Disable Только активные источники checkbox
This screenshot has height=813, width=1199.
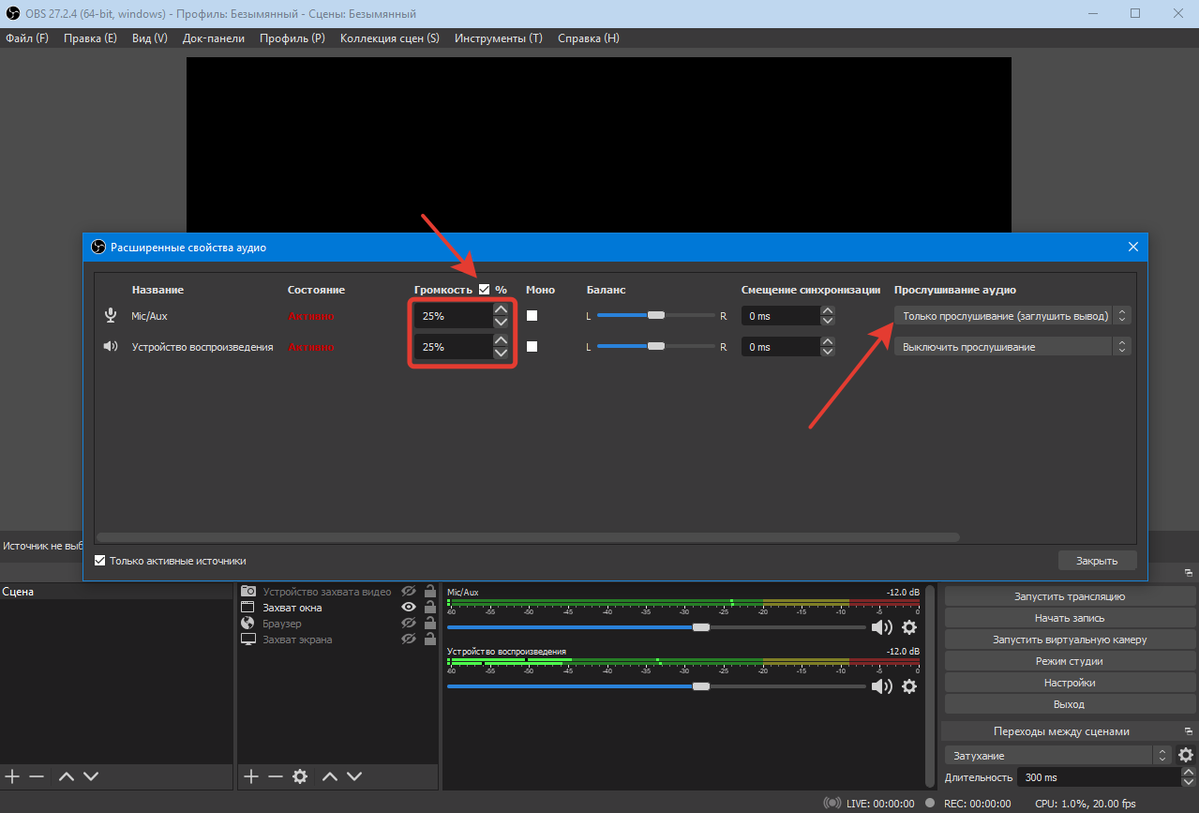point(100,561)
